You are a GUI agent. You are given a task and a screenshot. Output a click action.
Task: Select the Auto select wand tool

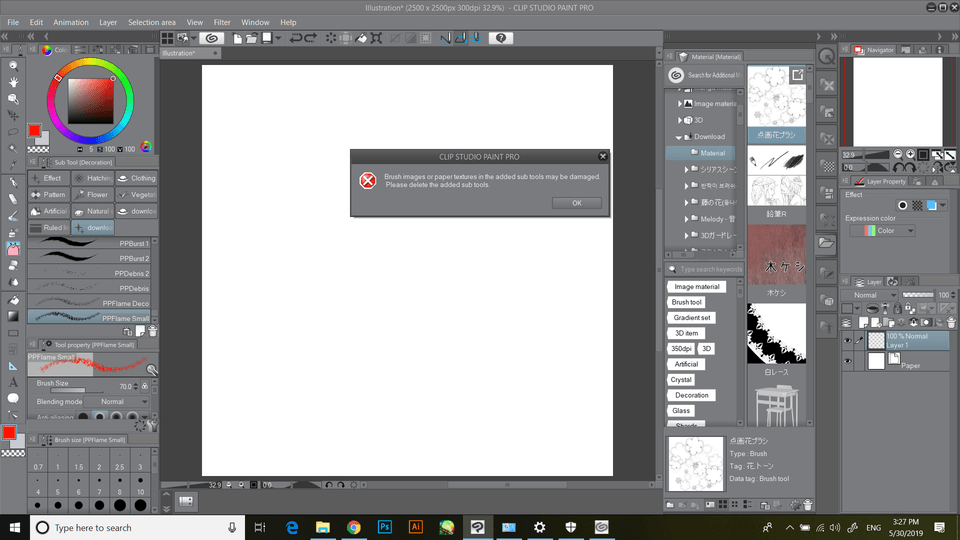13,148
